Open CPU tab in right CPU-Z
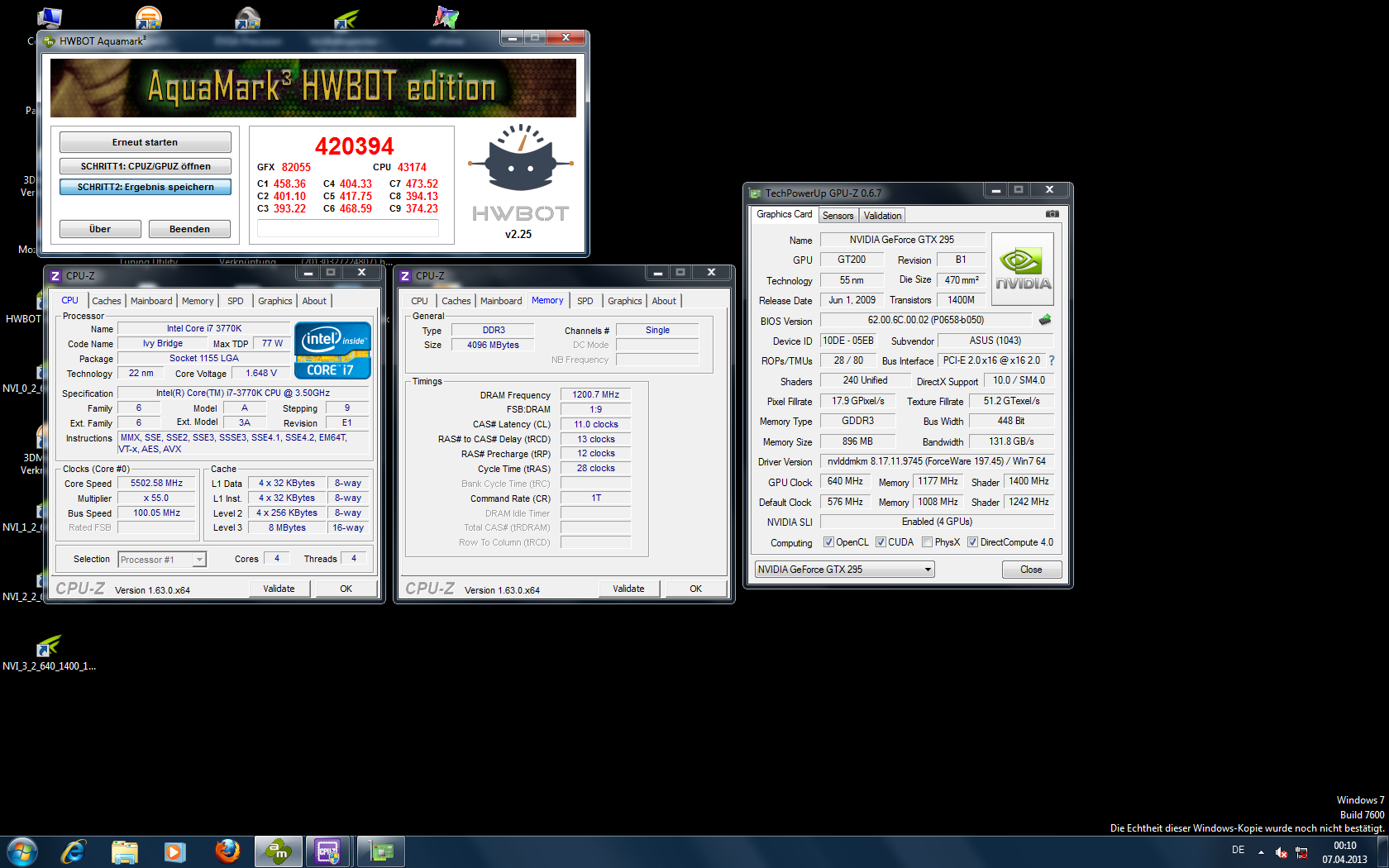Viewport: 1389px width, 868px height. click(x=419, y=301)
